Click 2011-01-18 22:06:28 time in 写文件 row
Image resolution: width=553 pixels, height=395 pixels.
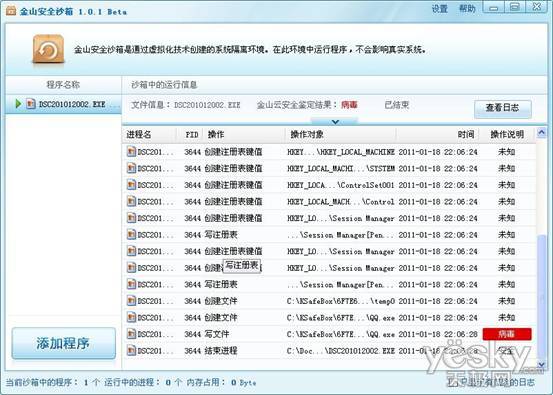pos(438,334)
